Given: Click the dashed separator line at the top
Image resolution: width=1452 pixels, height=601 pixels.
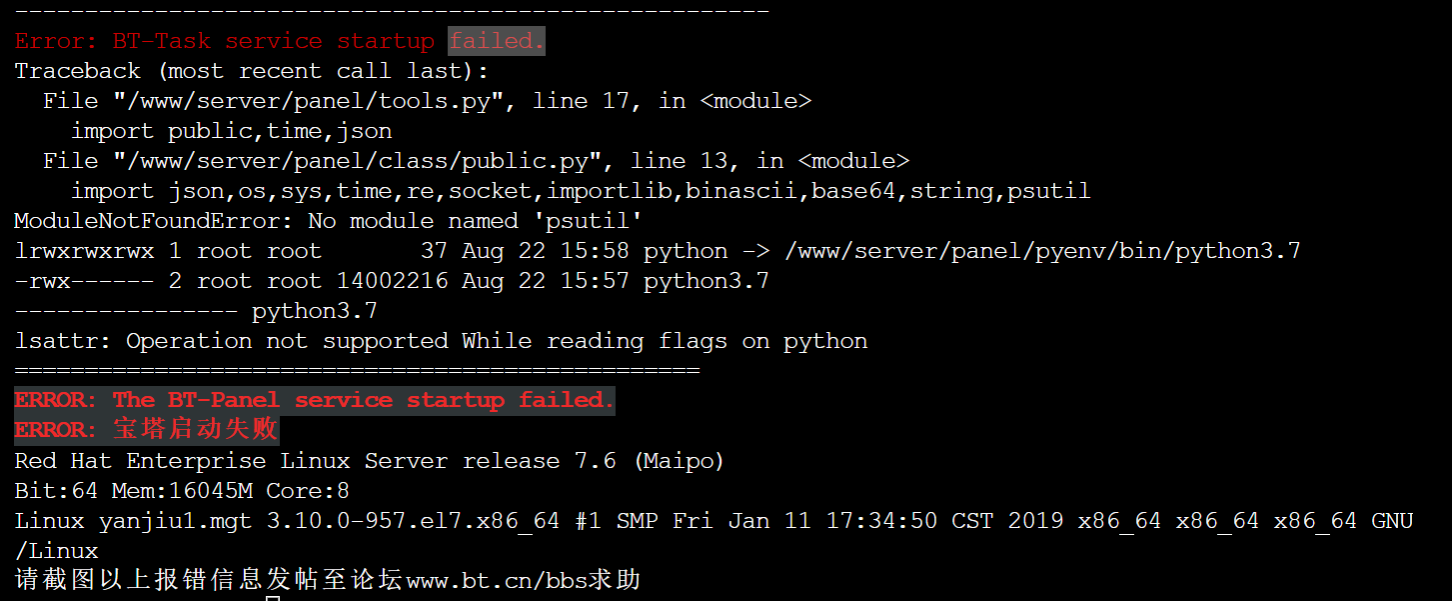Looking at the screenshot, I should [391, 11].
